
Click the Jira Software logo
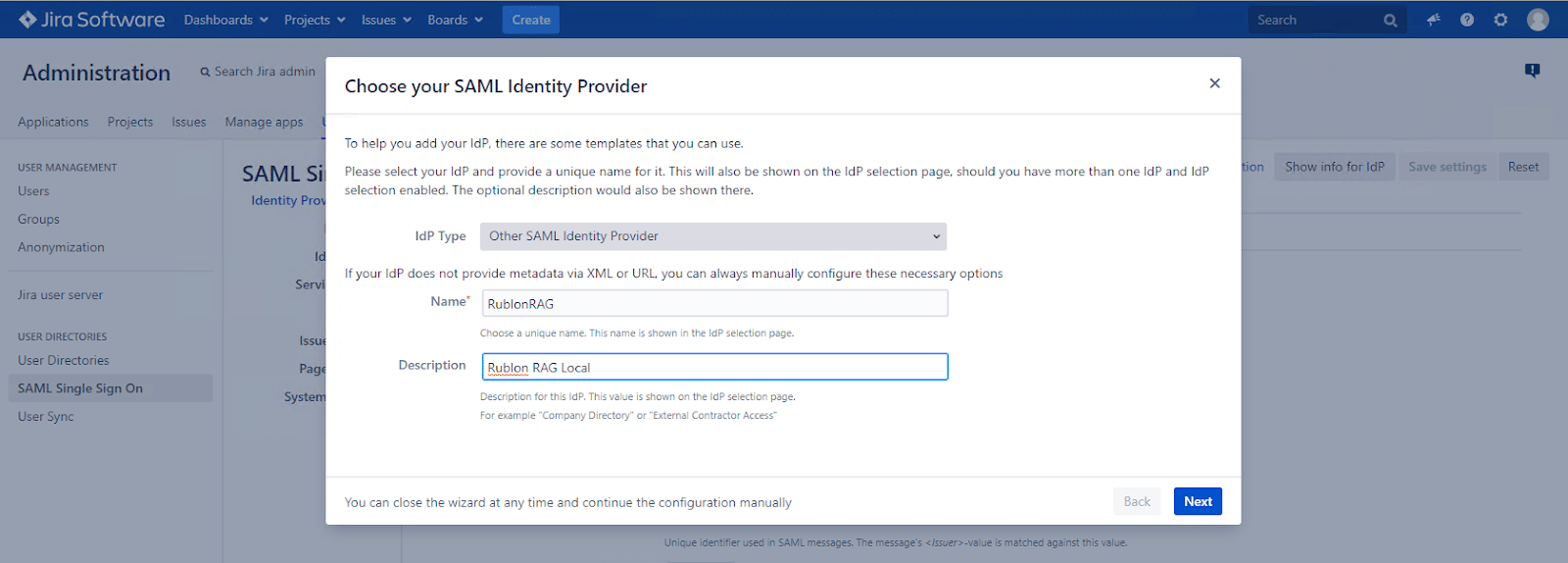pos(91,20)
